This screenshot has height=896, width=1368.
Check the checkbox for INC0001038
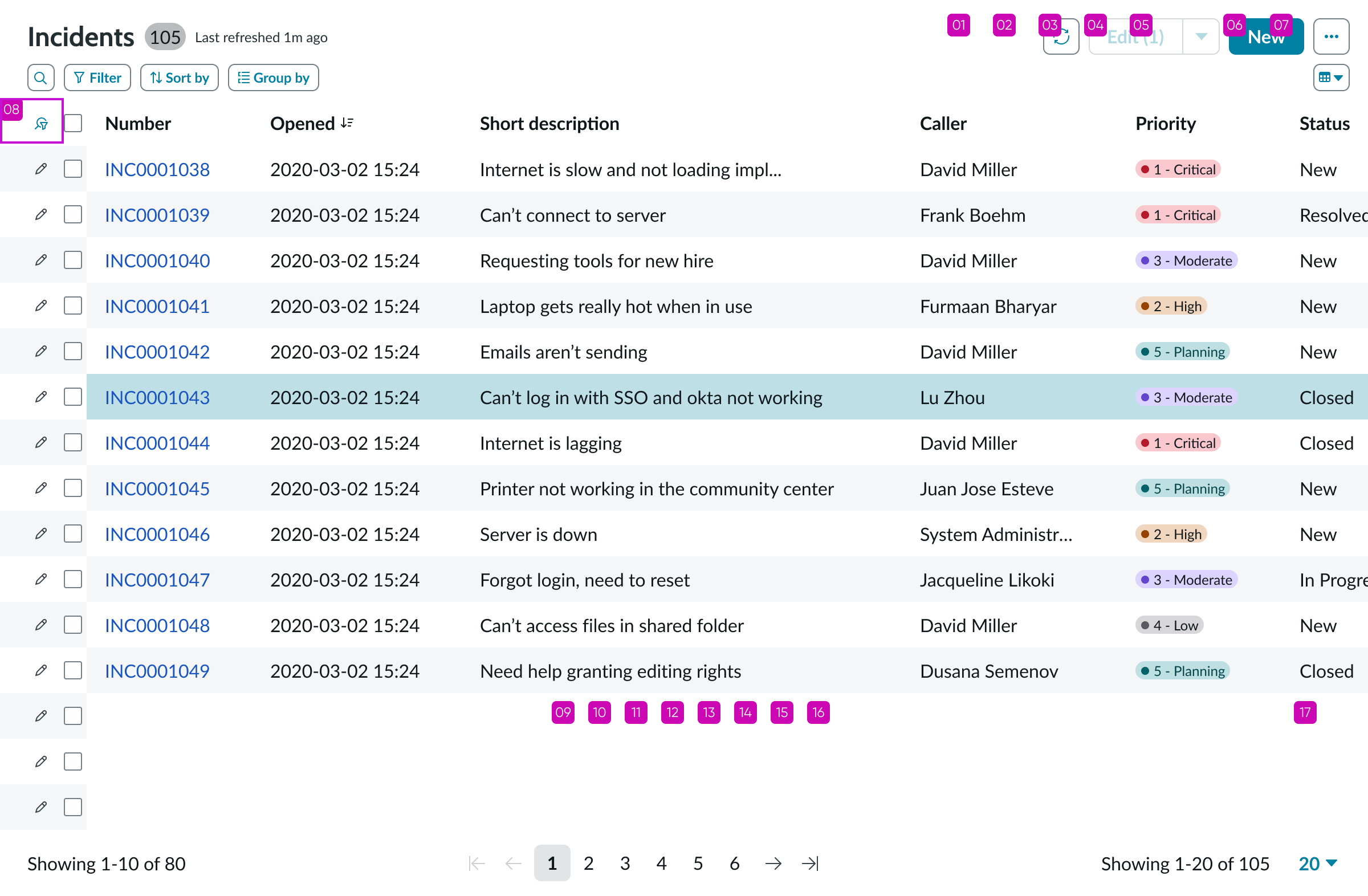[x=73, y=168]
